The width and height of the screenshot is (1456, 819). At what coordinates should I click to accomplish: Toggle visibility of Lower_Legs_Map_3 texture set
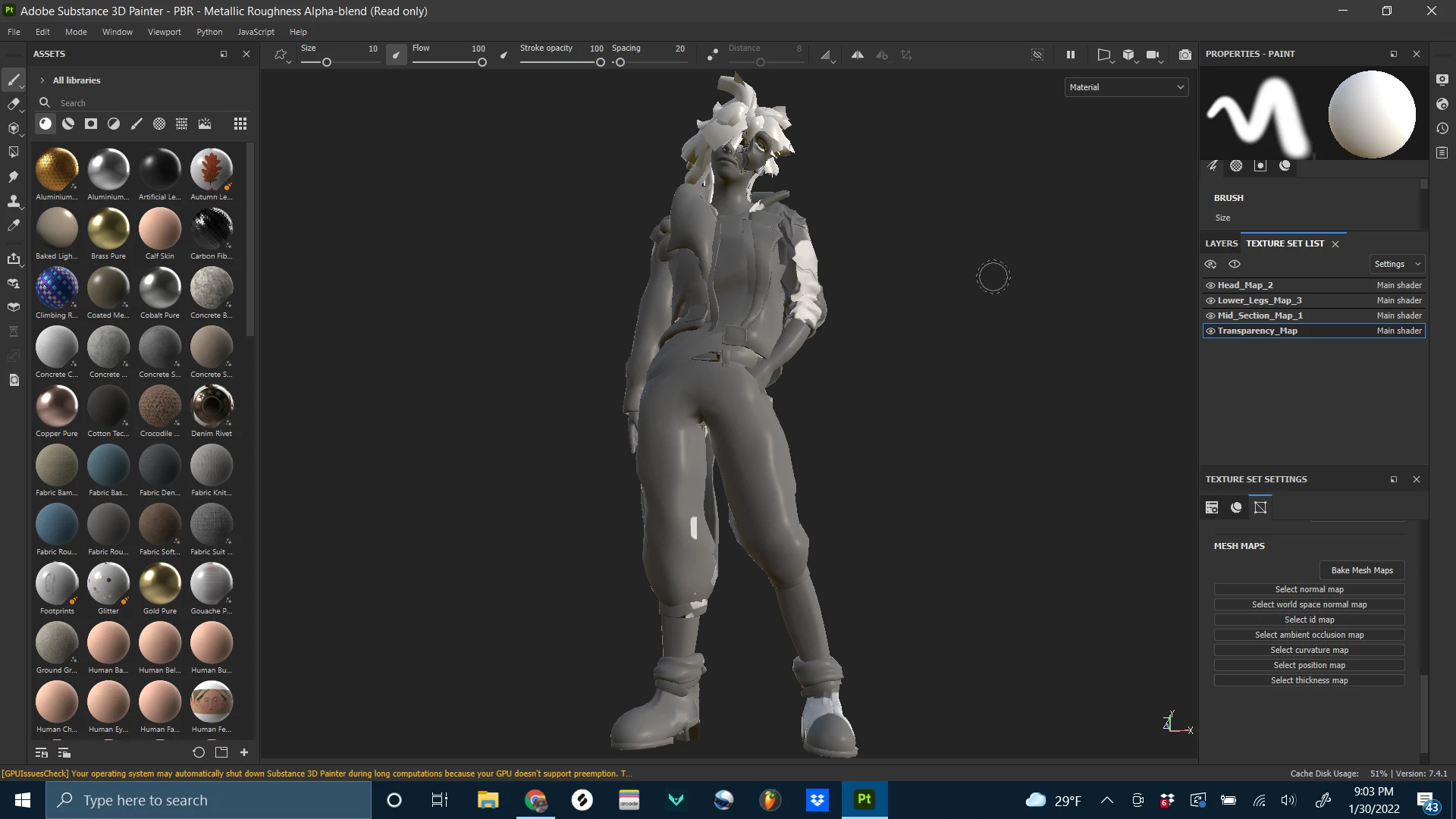(1210, 300)
